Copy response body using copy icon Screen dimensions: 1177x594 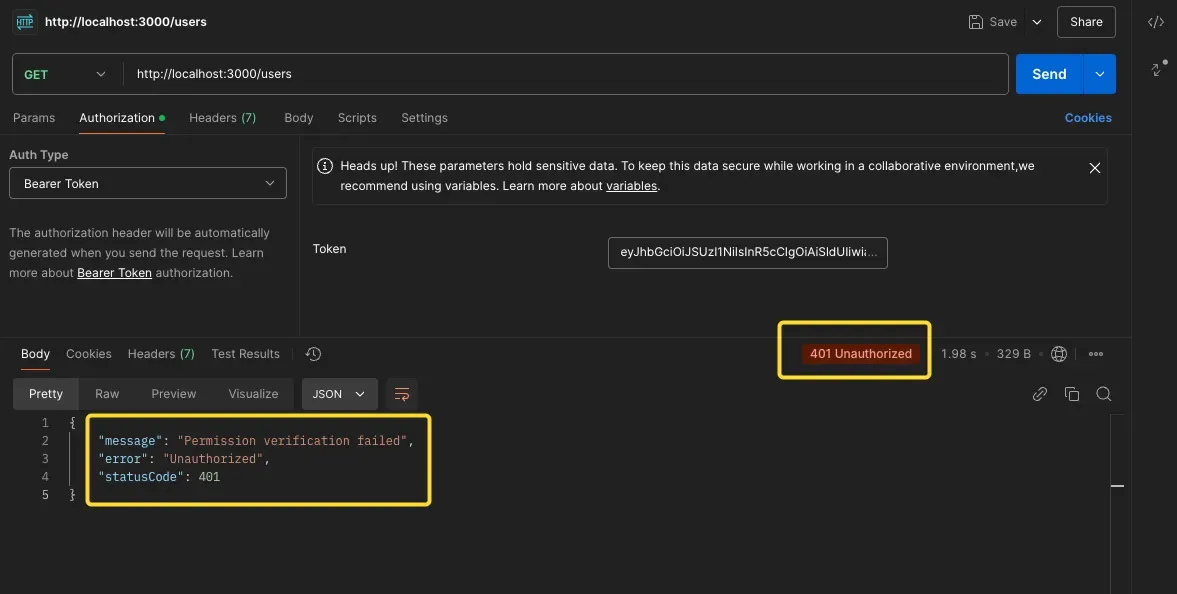point(1072,394)
